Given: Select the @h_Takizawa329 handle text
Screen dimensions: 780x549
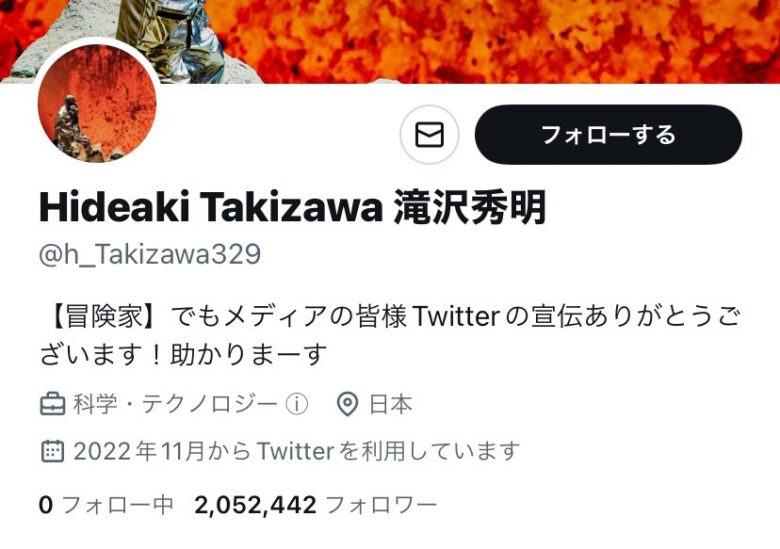Looking at the screenshot, I should click(x=150, y=254).
